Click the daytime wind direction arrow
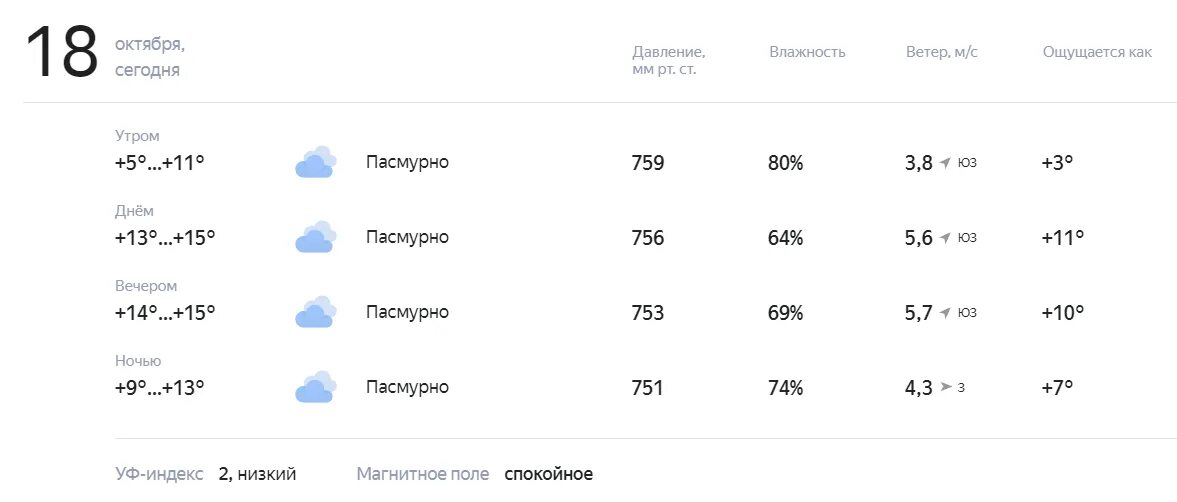Image resolution: width=1177 pixels, height=502 pixels. coord(945,238)
